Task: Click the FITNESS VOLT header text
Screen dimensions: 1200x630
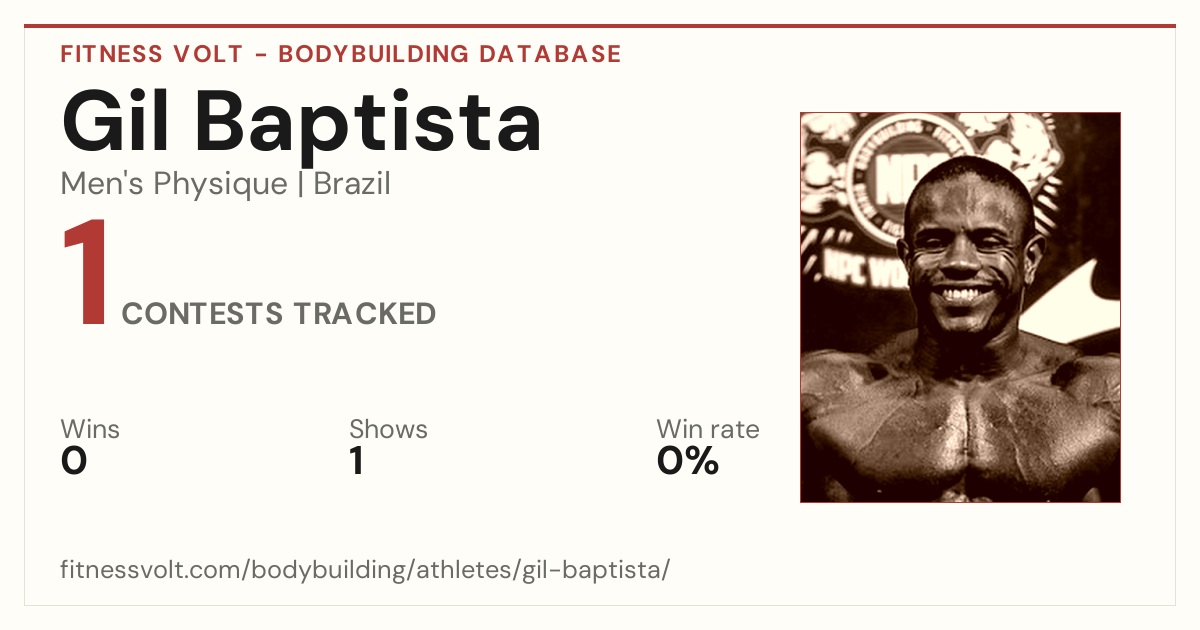Action: (x=150, y=54)
